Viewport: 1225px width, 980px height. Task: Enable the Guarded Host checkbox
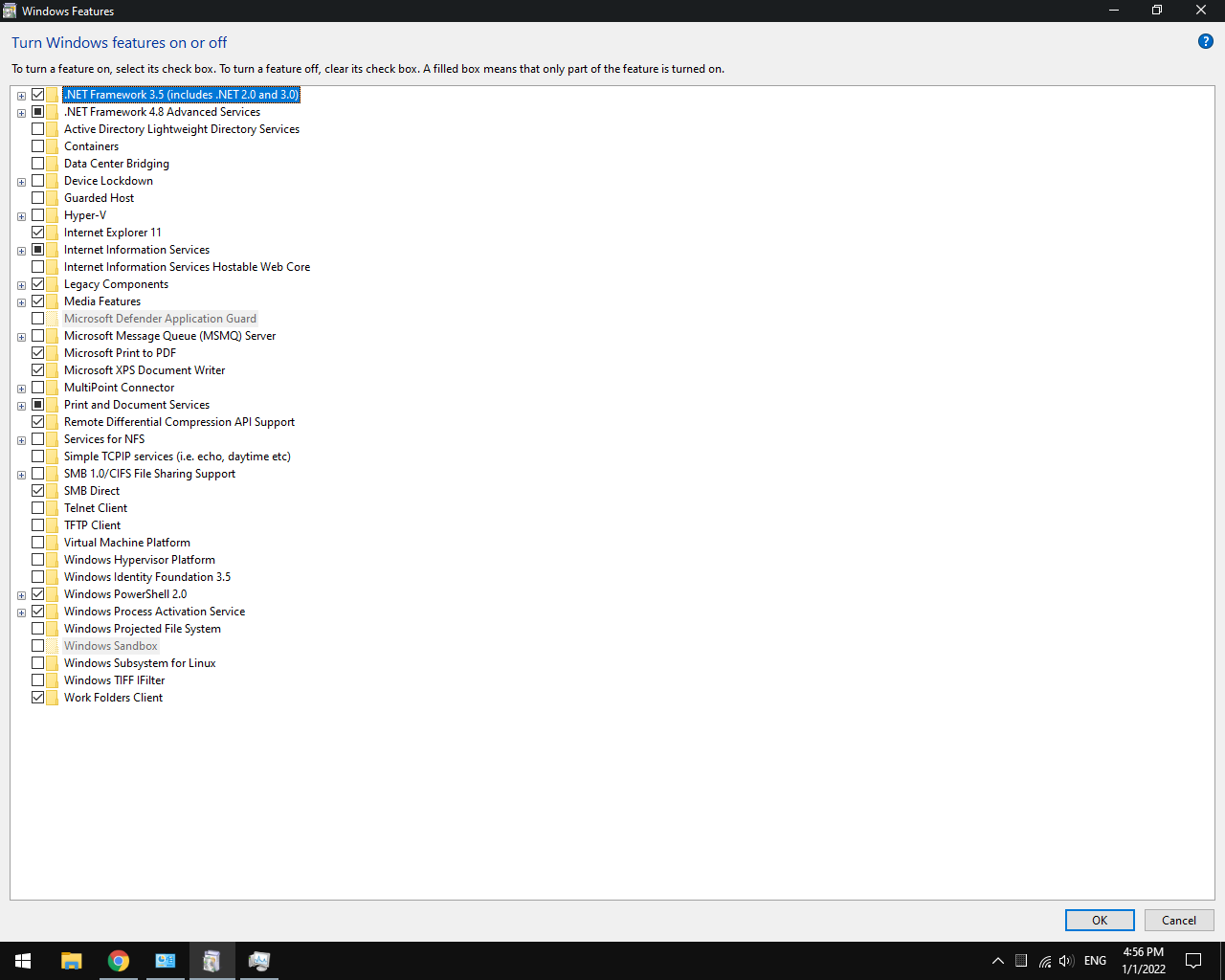38,198
